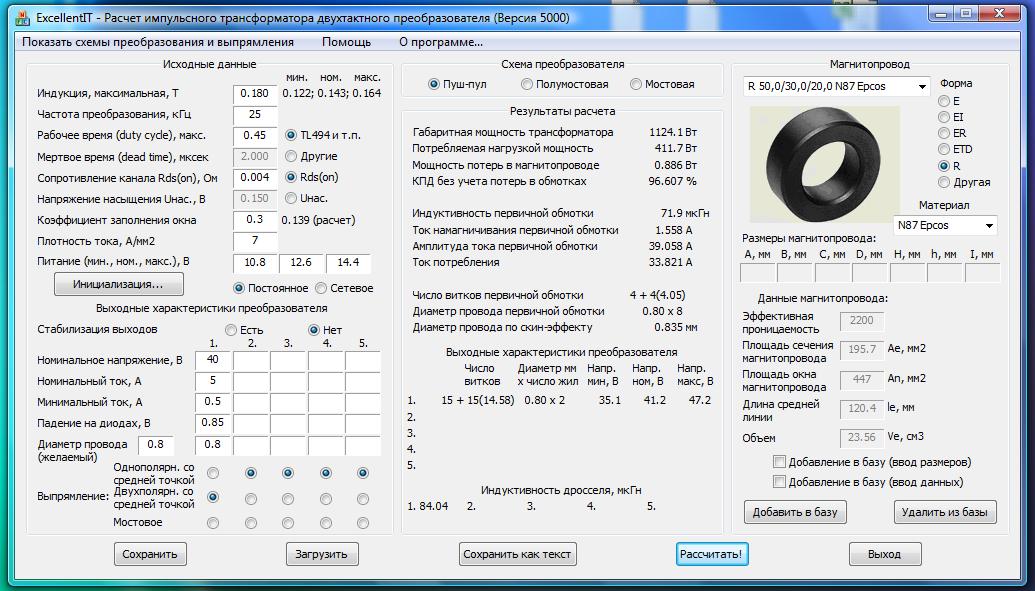Click the Плотность тока input field
This screenshot has height=591, width=1035.
254,241
